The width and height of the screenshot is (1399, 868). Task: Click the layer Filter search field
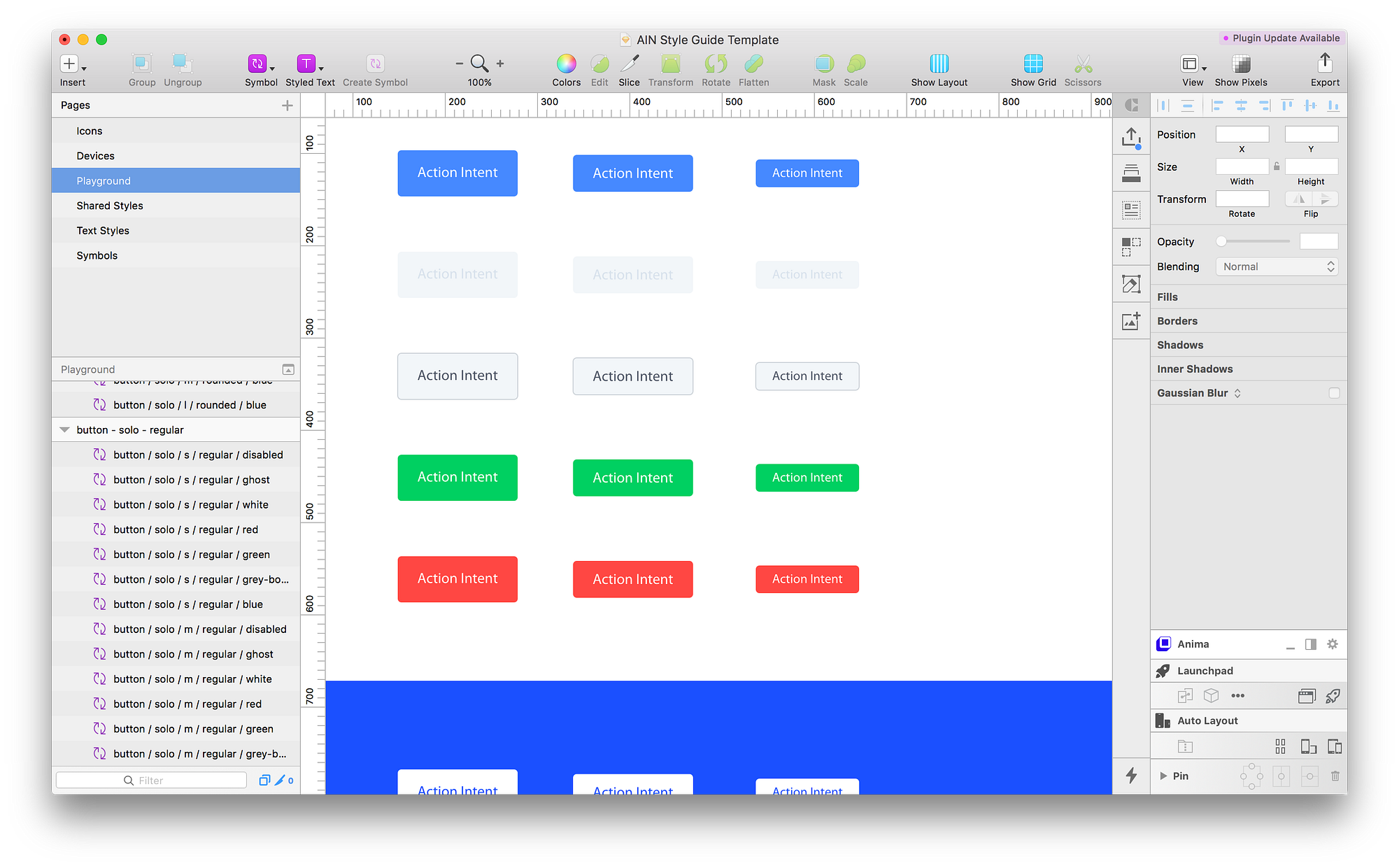tap(151, 781)
